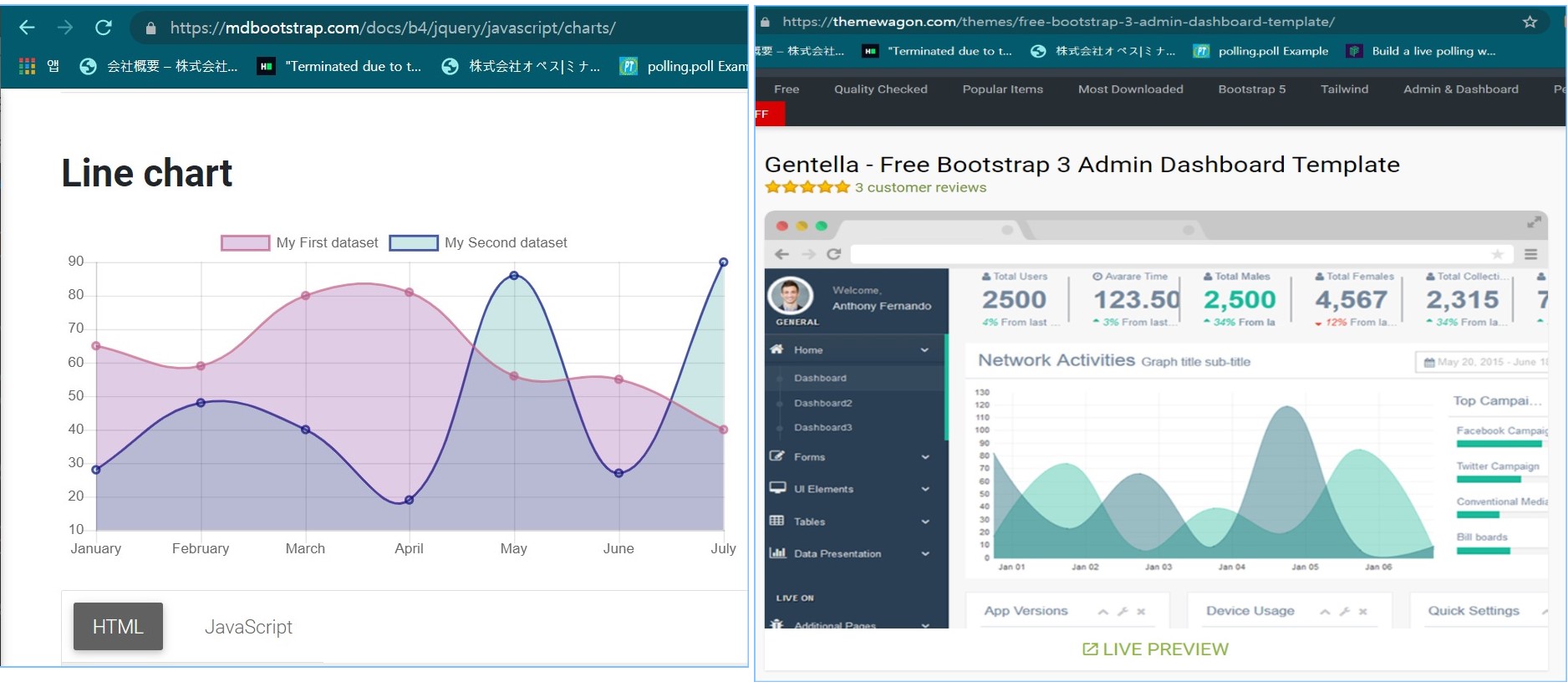This screenshot has height=687, width=1568.
Task: Click the mdbootstrap URL address bar
Action: [x=393, y=28]
